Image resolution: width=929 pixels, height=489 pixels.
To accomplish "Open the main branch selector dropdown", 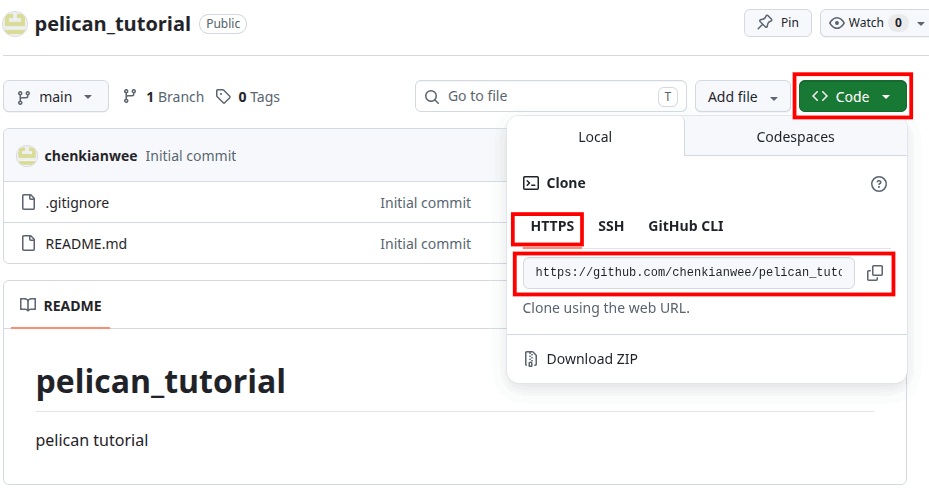I will pyautogui.click(x=56, y=97).
